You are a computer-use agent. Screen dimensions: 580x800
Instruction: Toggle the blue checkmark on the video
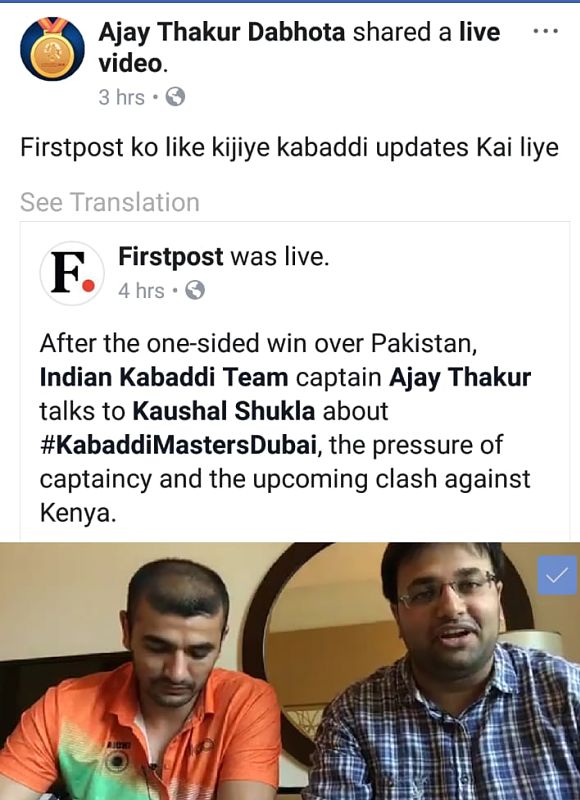[x=557, y=575]
